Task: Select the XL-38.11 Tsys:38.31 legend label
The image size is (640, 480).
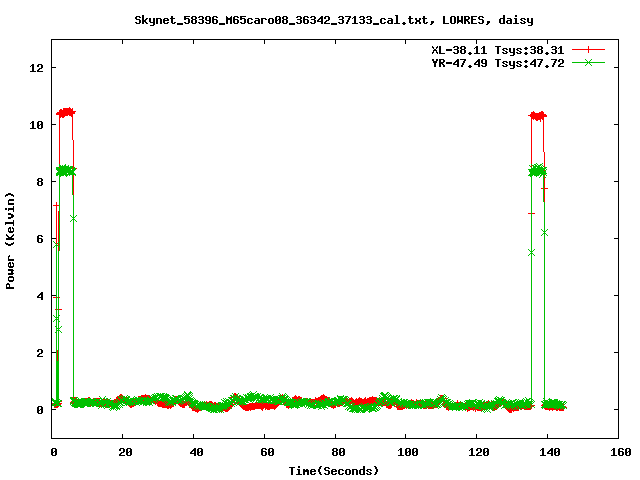Action: (x=498, y=50)
